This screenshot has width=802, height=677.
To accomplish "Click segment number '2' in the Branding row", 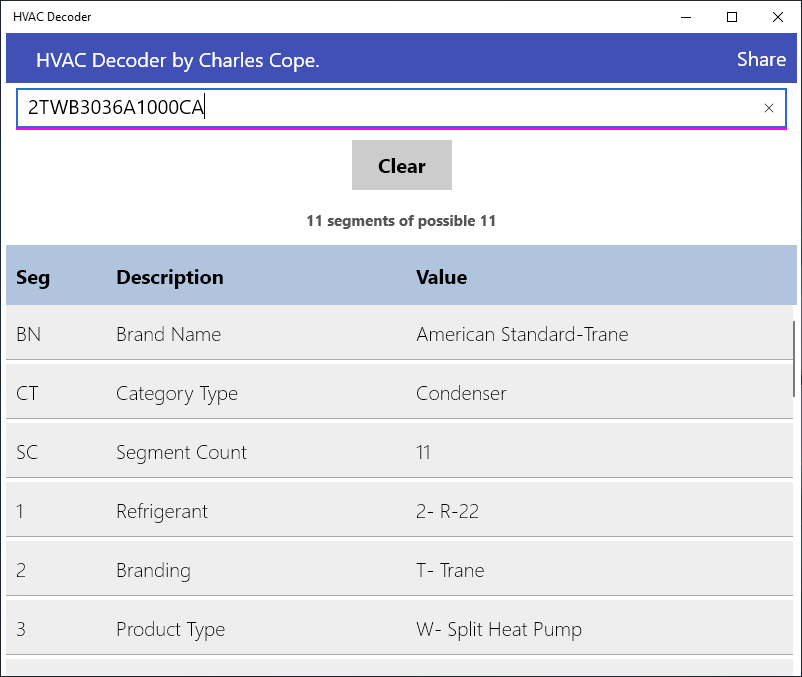I will [21, 570].
